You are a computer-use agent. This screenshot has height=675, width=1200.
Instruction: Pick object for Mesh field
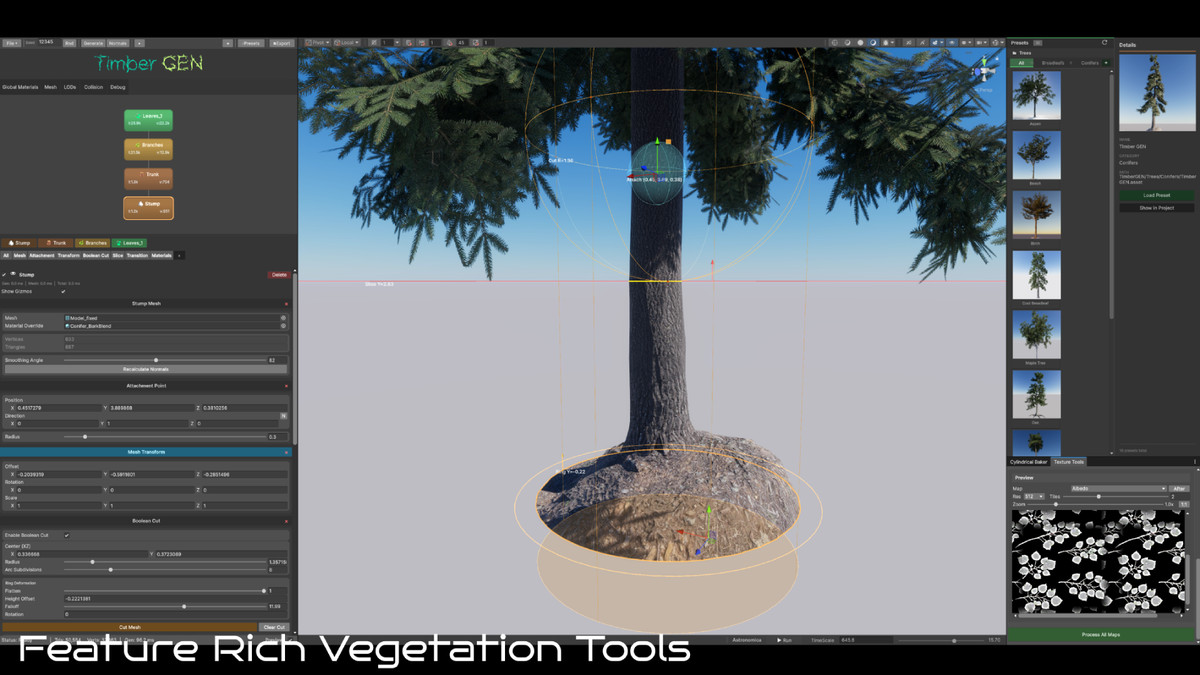283,318
